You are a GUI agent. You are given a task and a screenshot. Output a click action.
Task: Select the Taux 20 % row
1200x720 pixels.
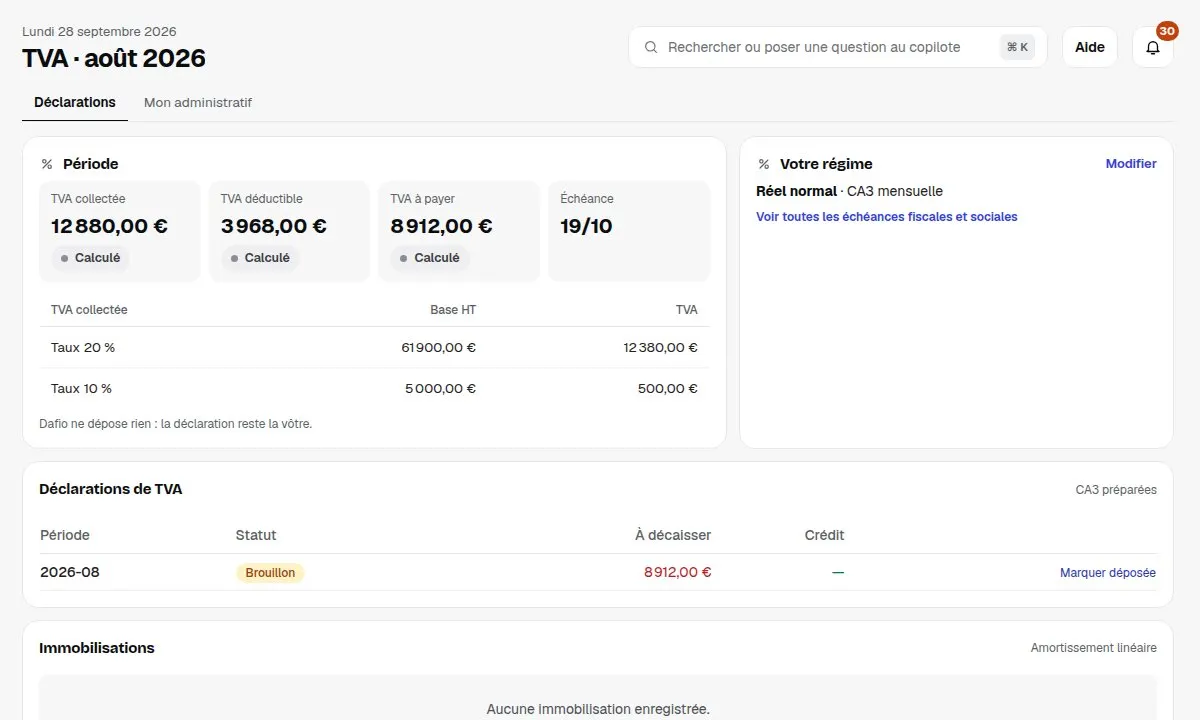pos(374,348)
